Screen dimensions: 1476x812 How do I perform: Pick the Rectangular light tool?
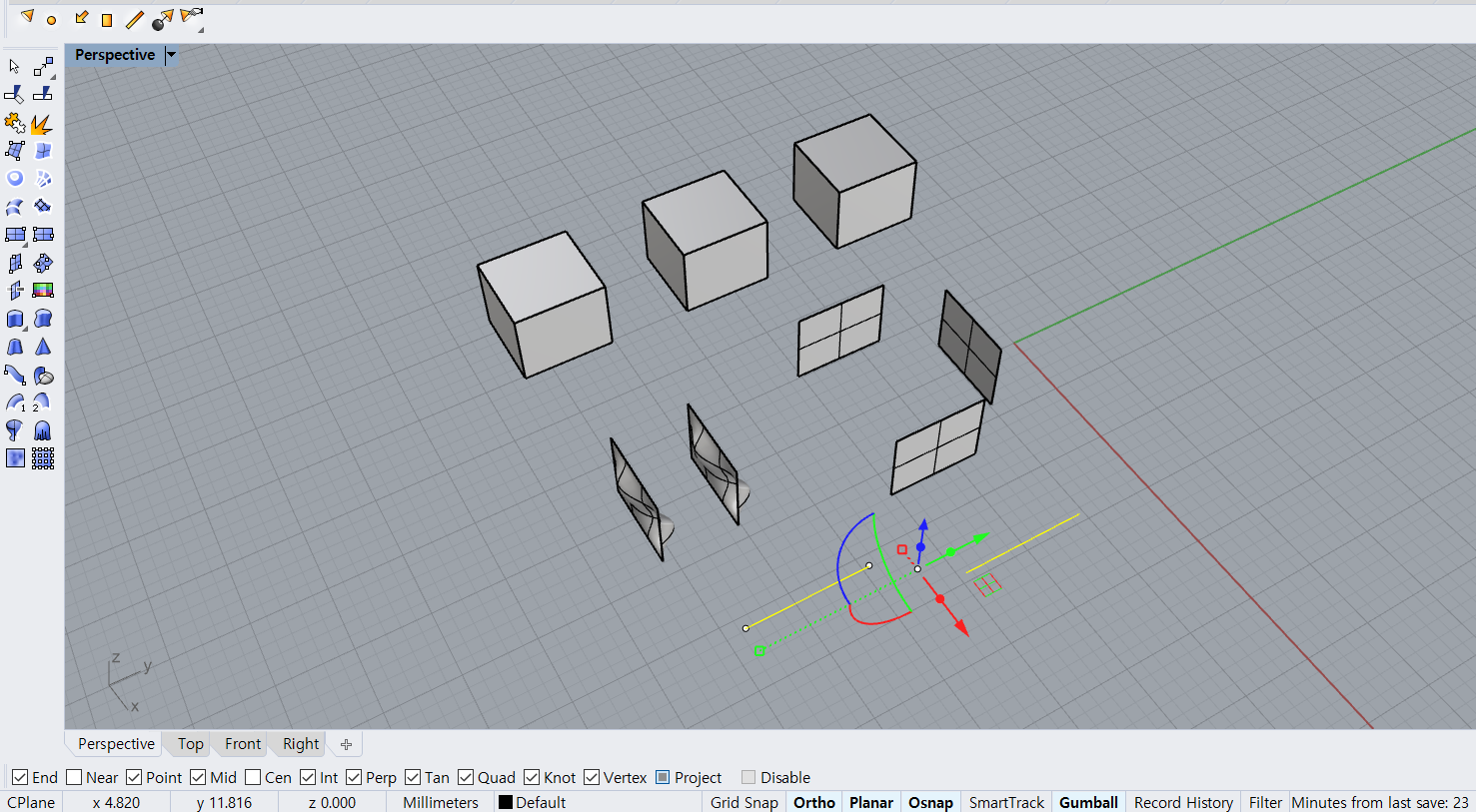[x=107, y=20]
